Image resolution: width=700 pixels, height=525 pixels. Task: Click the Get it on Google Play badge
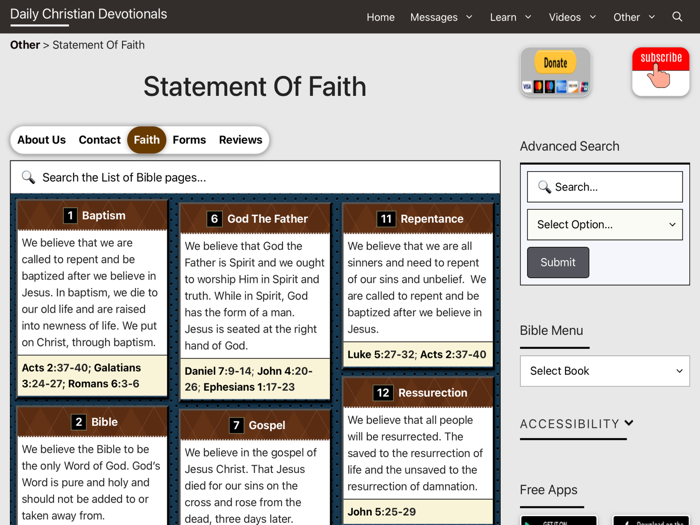558,521
